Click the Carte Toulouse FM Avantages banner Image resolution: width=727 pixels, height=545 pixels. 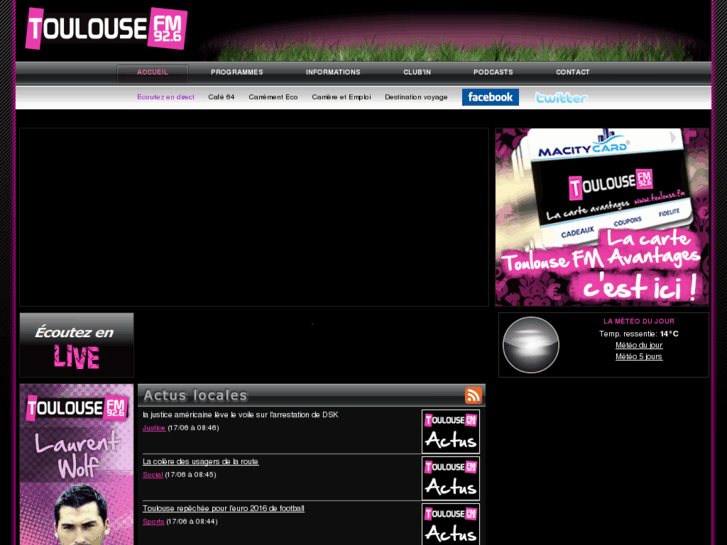pos(602,217)
